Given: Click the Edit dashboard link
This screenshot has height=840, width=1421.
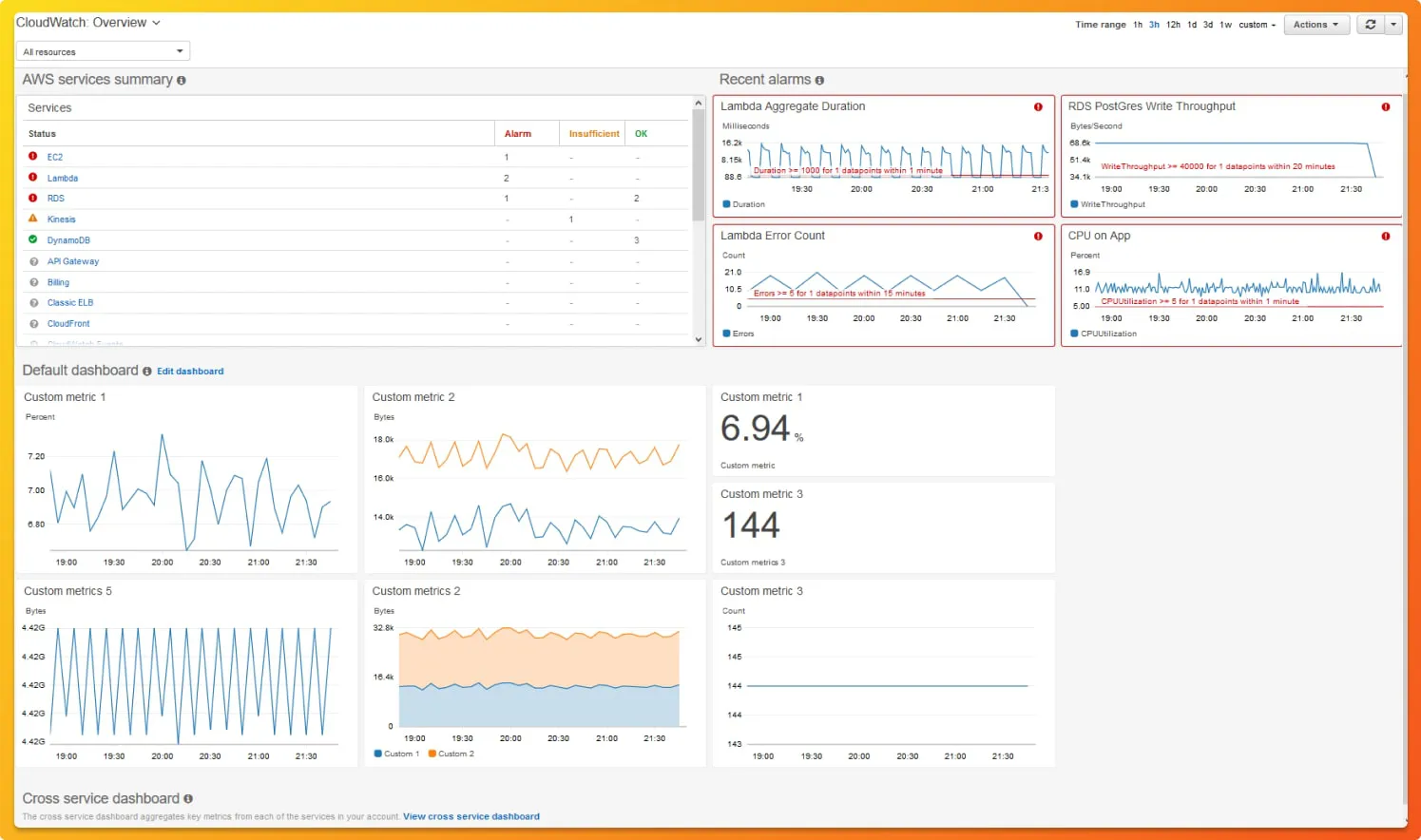Looking at the screenshot, I should (x=190, y=372).
